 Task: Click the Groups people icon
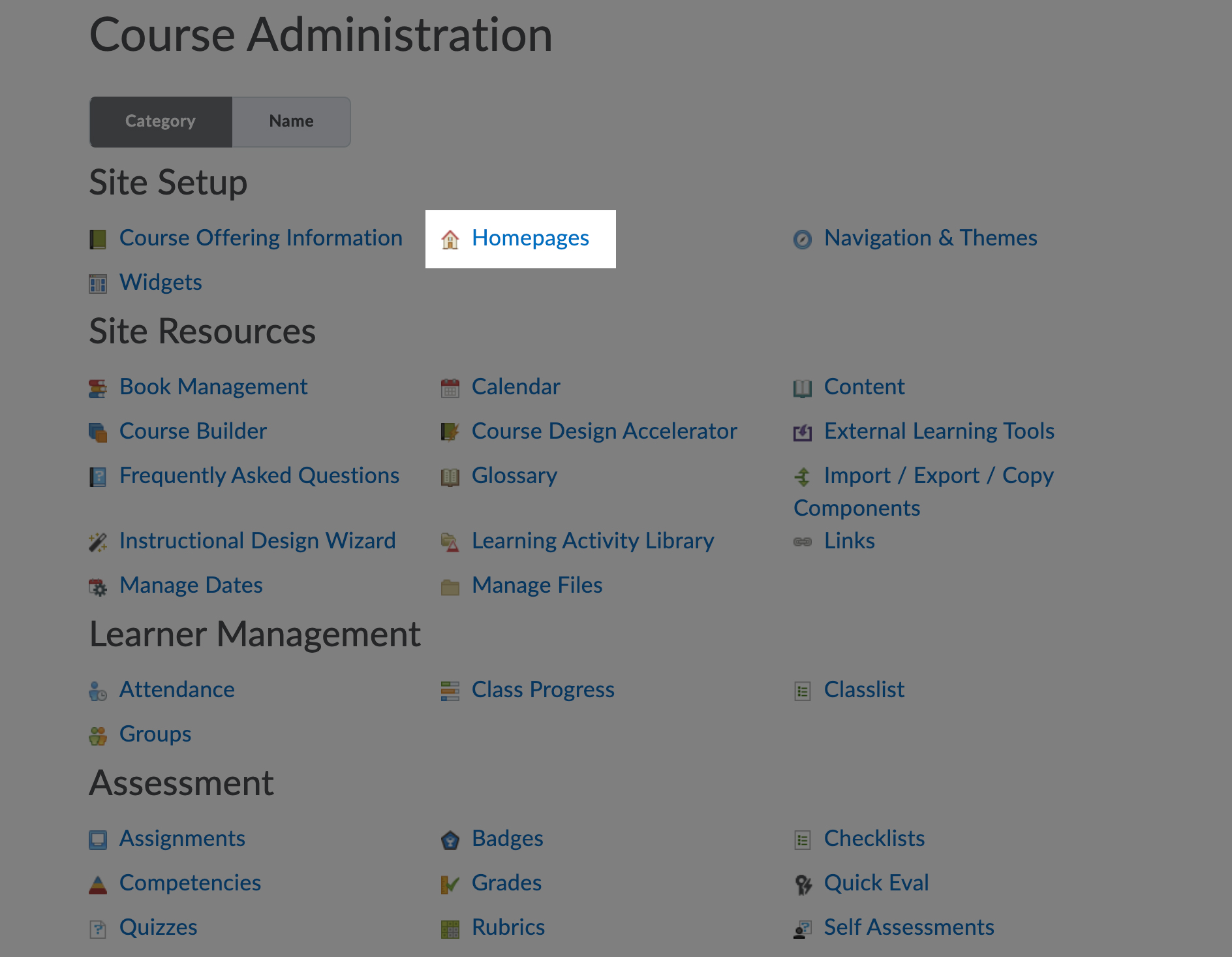tap(98, 735)
